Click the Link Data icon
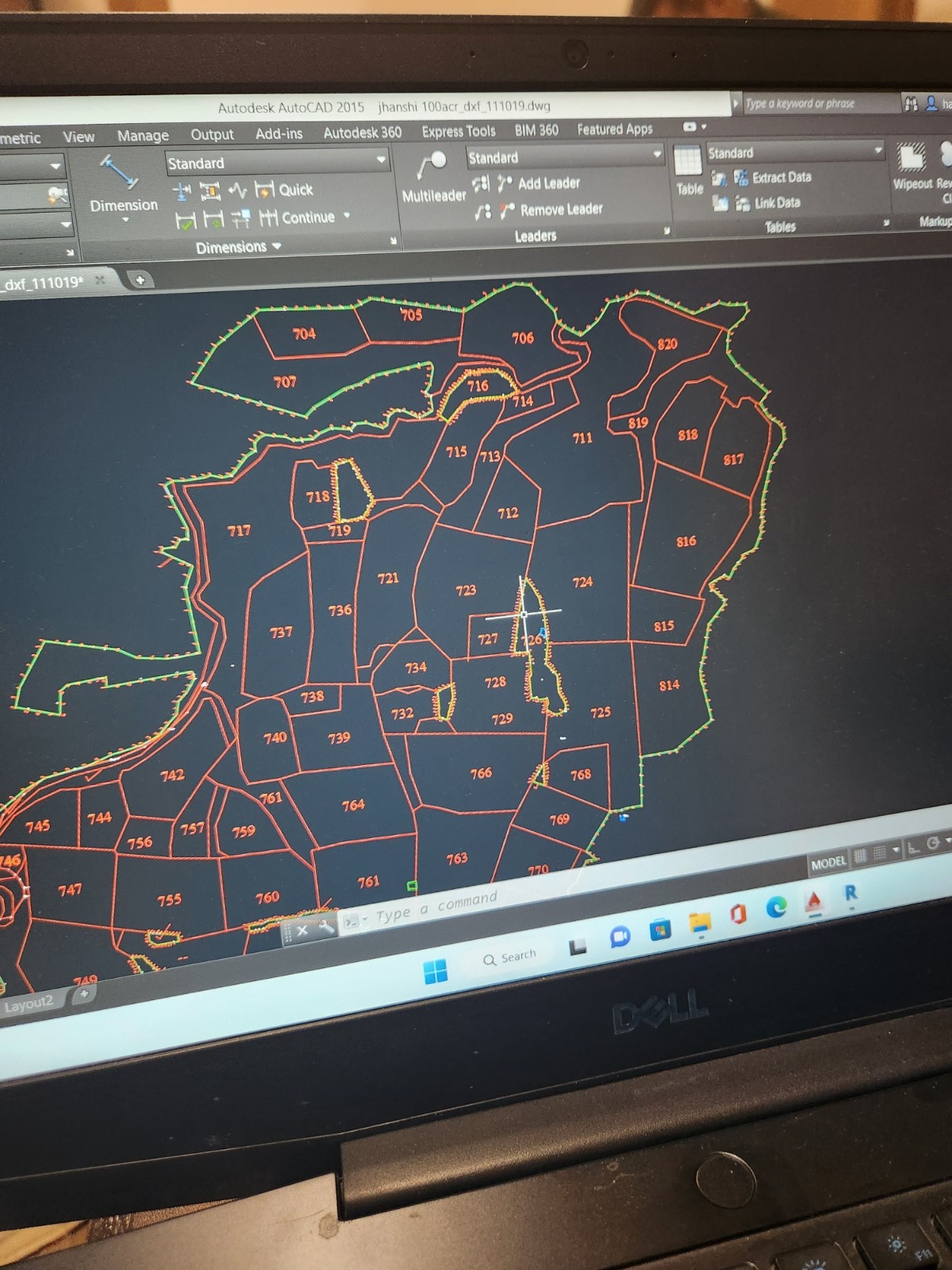This screenshot has height=1270, width=952. [x=743, y=203]
